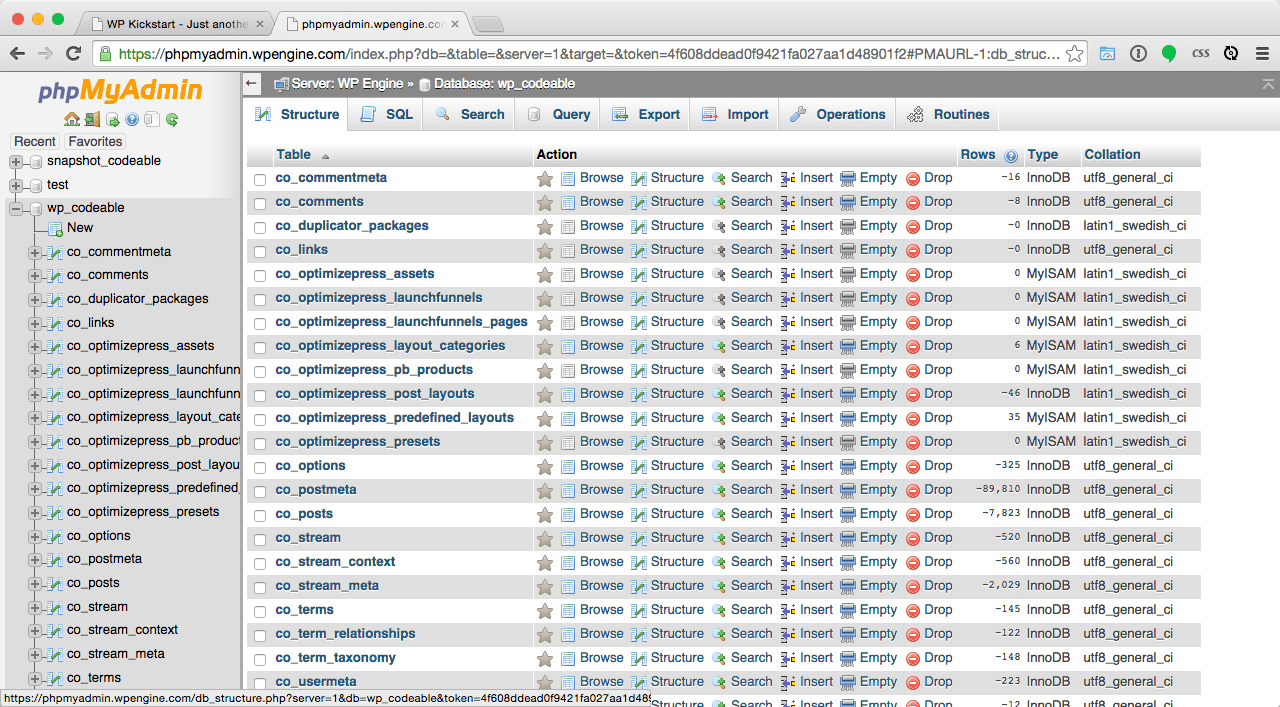This screenshot has width=1280, height=707.
Task: Expand co_posts node in sidebar tree
Action: [x=35, y=583]
